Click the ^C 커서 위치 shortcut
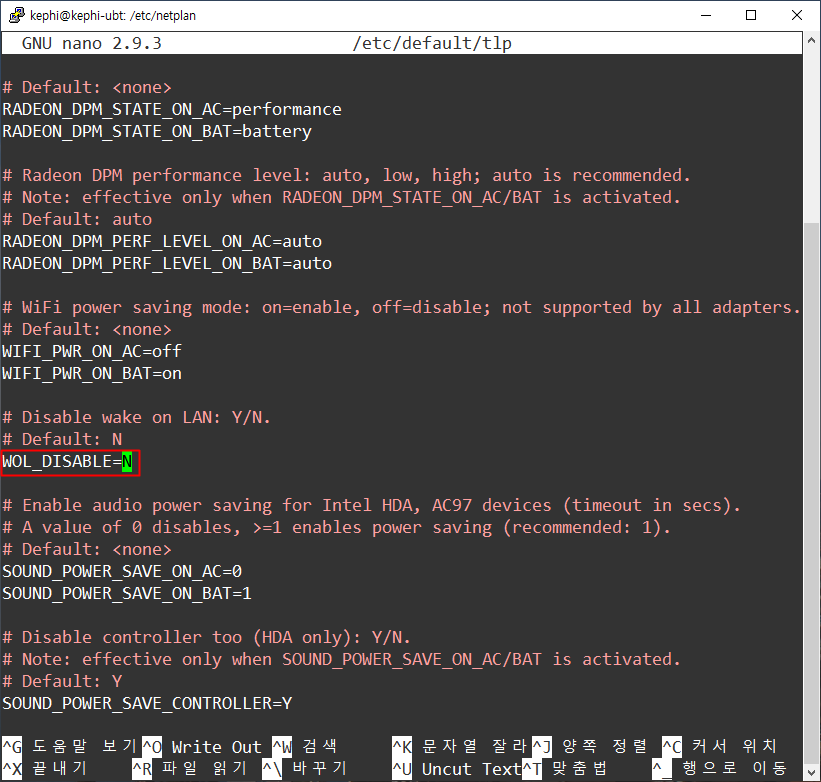 720,747
